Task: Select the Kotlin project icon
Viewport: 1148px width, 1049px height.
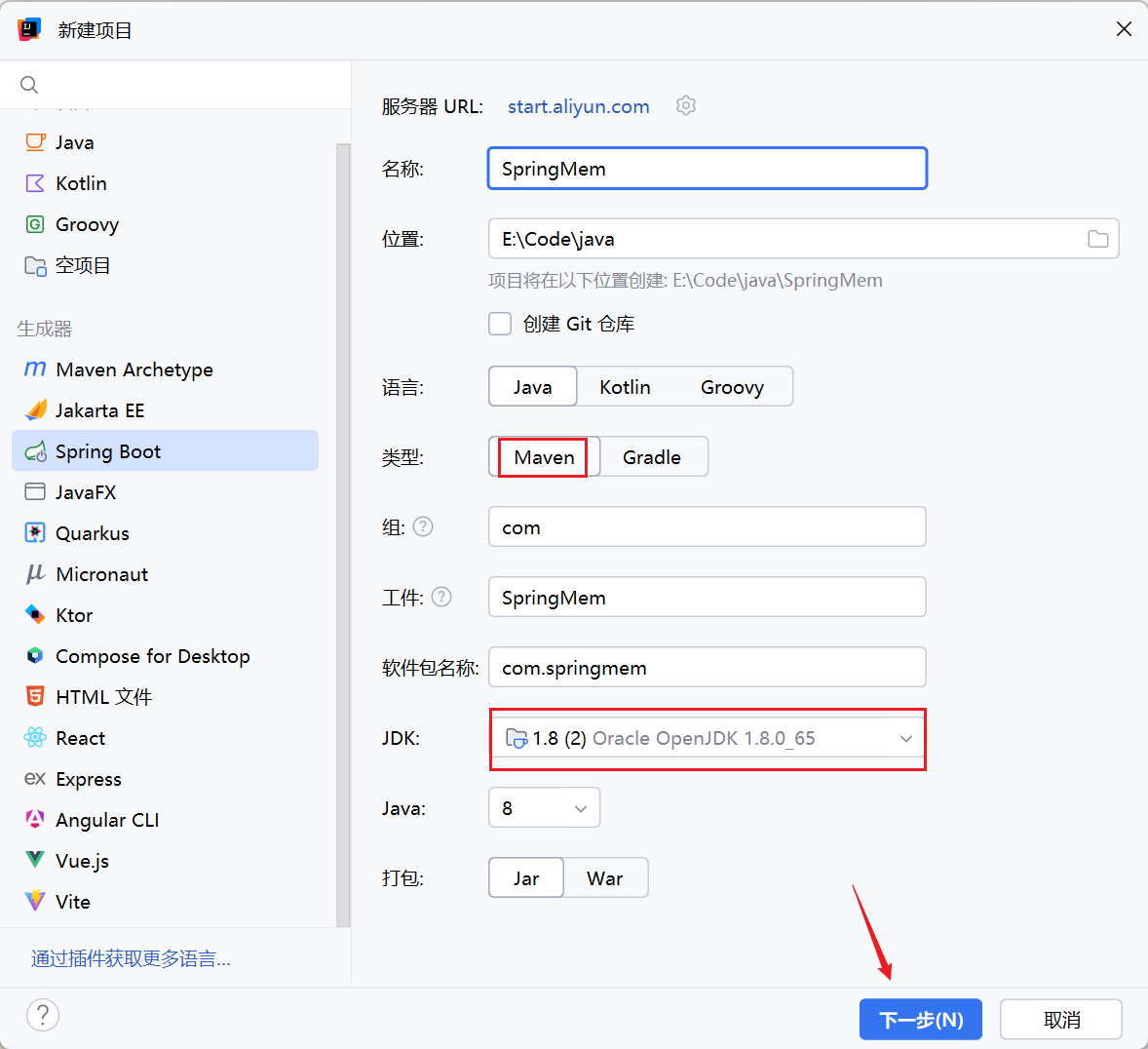Action: [x=35, y=183]
